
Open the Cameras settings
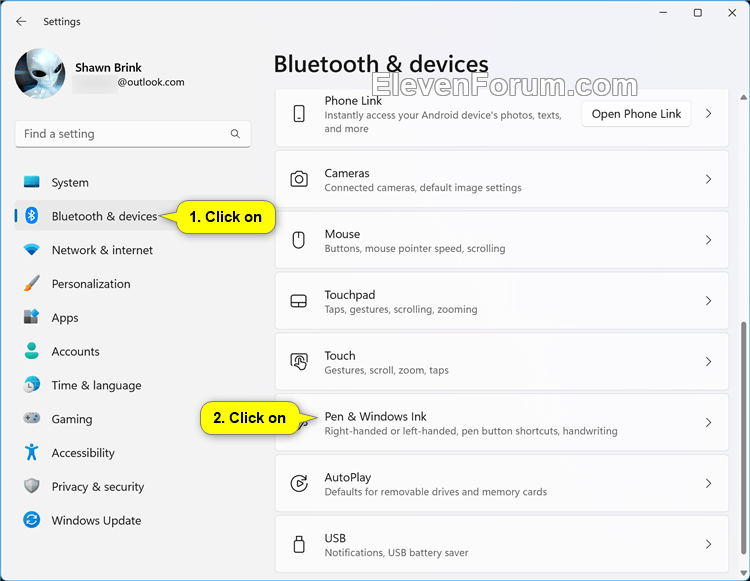pos(502,179)
